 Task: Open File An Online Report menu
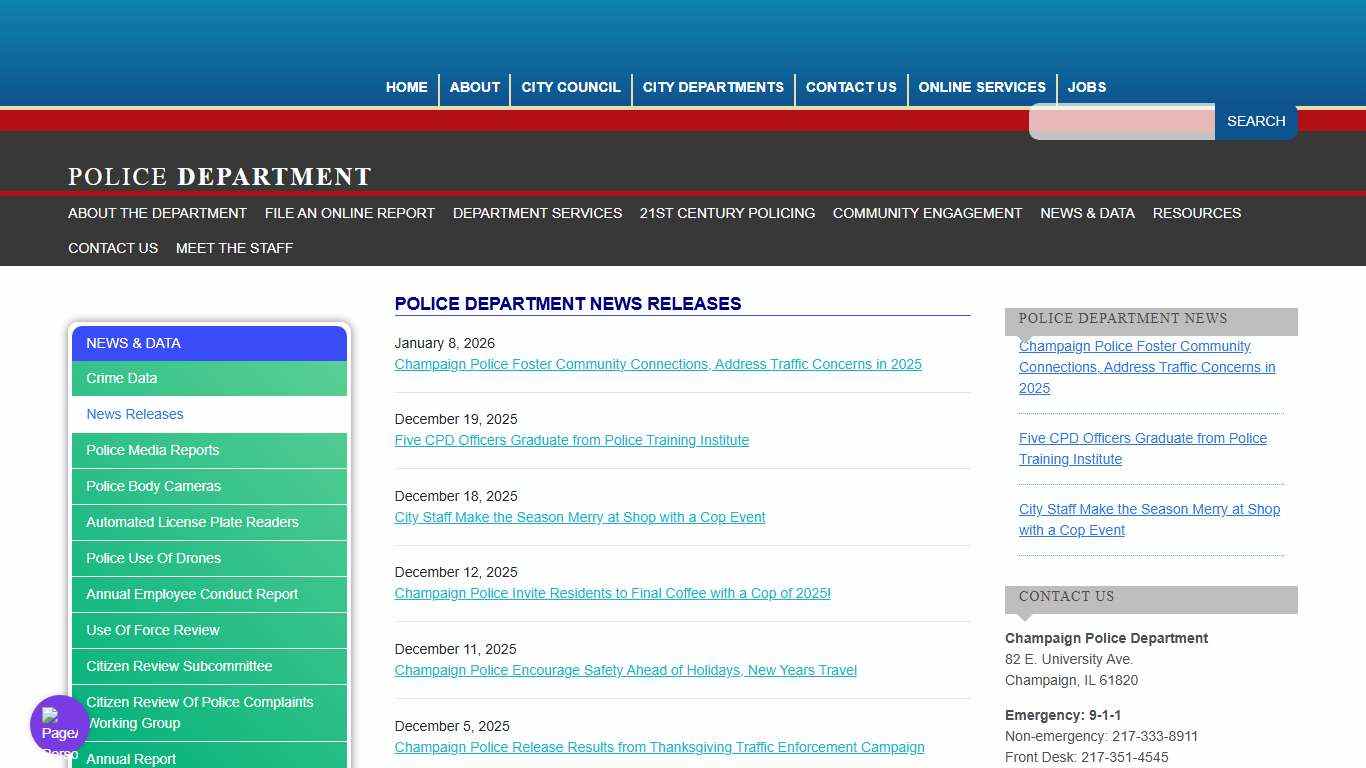349,213
